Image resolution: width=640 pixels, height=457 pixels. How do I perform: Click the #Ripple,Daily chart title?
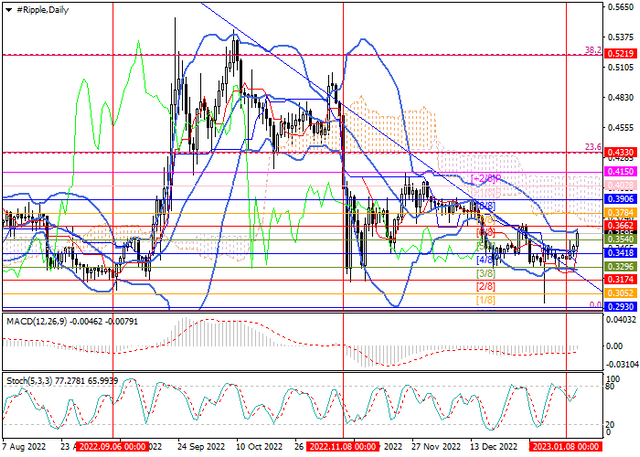click(42, 10)
